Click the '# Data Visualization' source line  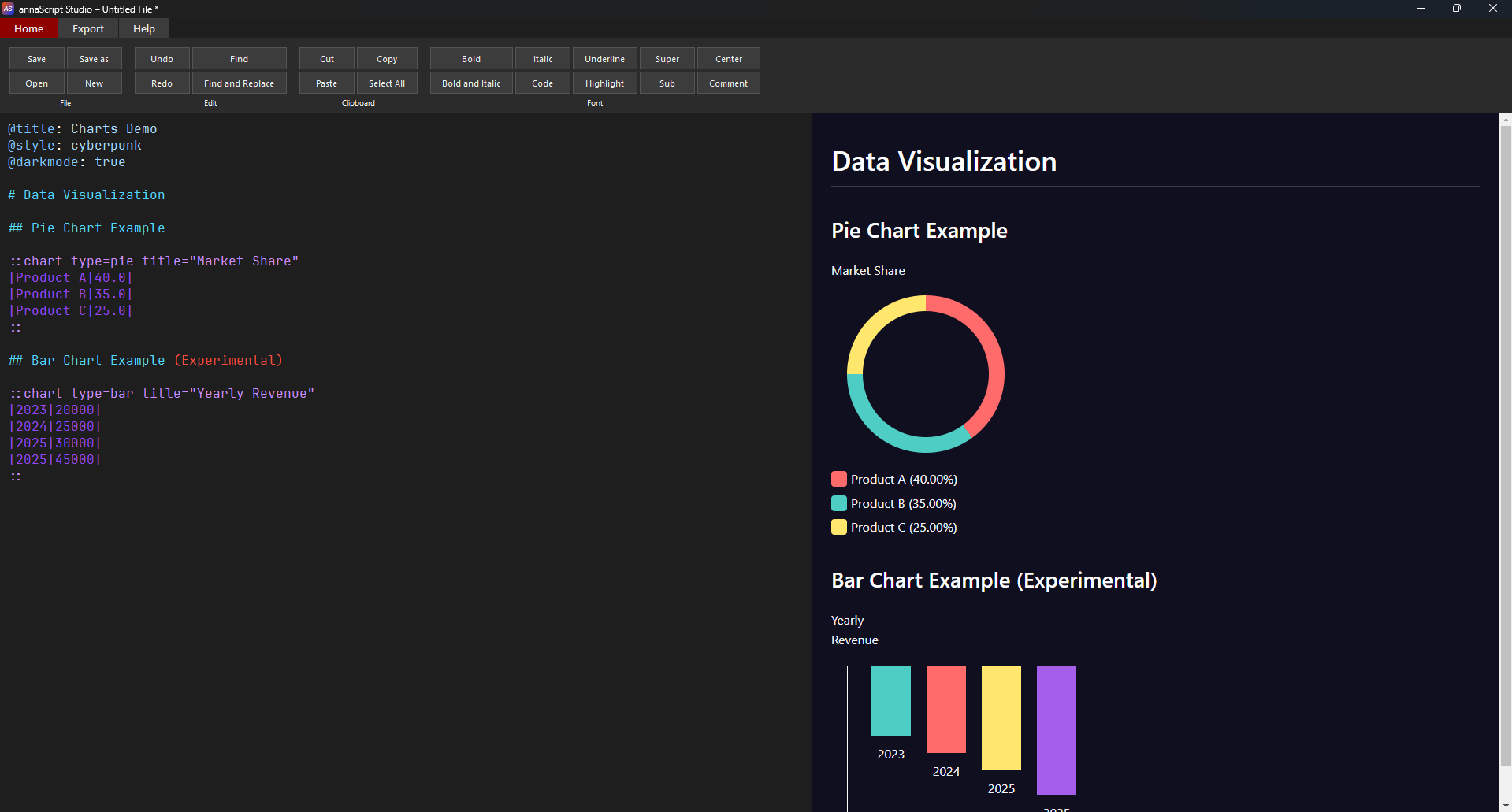pos(87,195)
